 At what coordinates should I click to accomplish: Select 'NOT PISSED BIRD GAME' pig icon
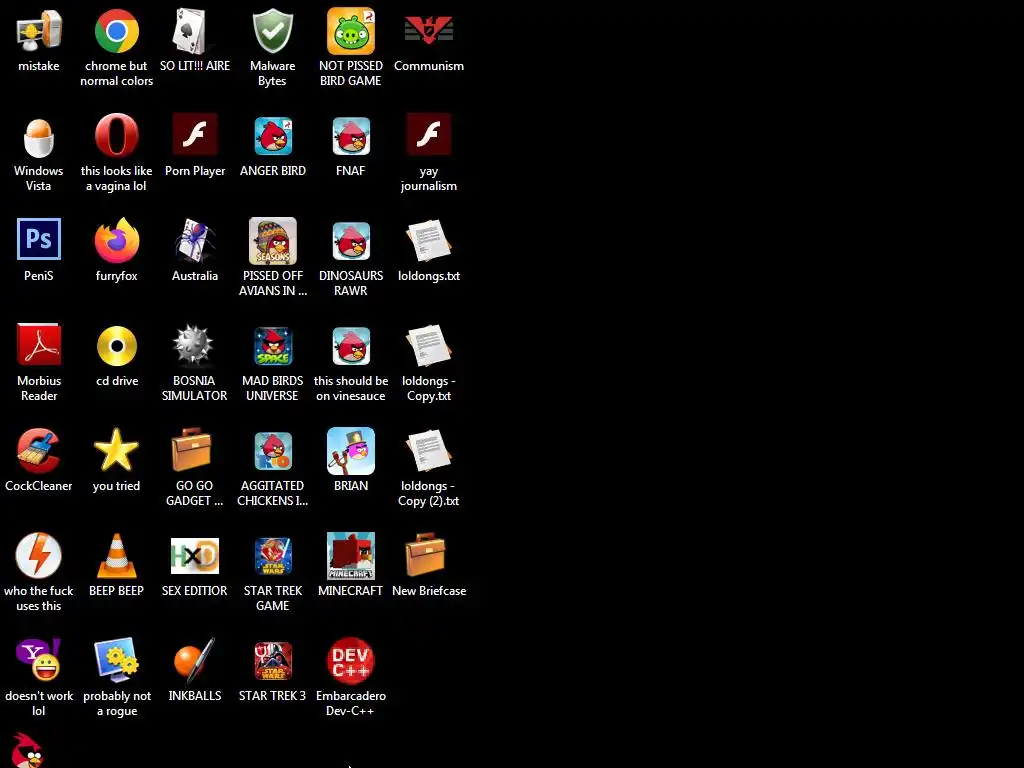[351, 31]
